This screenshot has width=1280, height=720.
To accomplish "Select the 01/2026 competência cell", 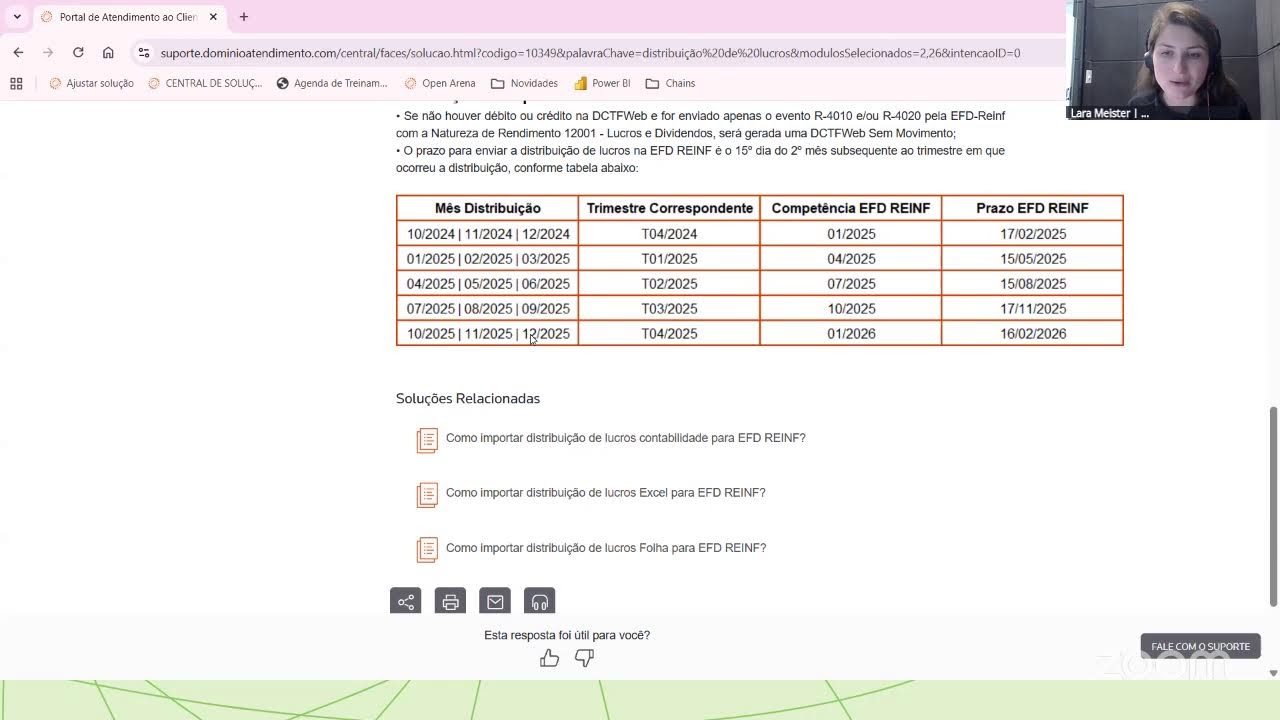I will click(x=851, y=334).
